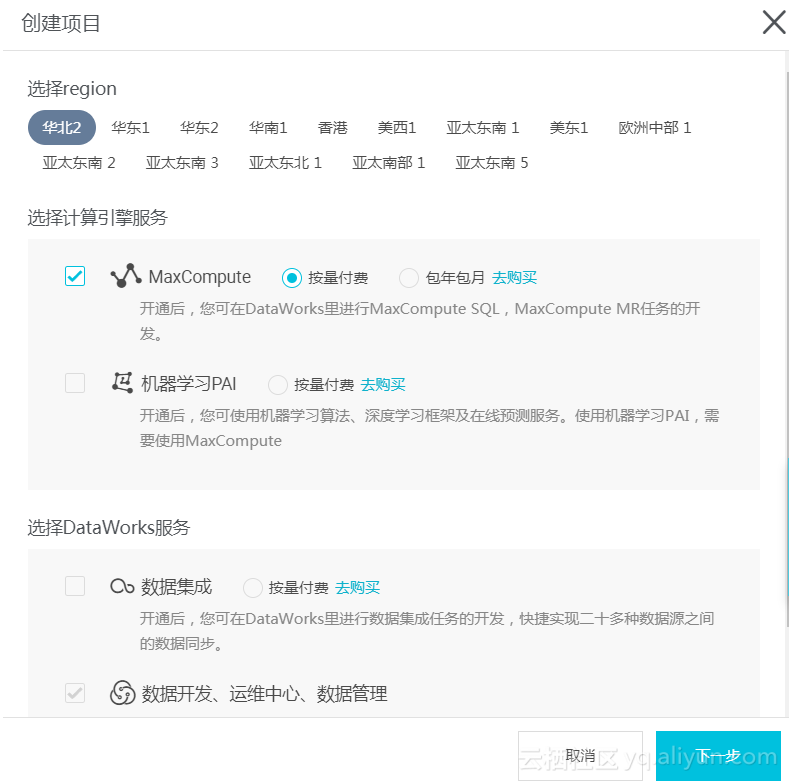Viewport: 789px width, 782px height.
Task: Click the 创建项目 dialog title
Action: [61, 23]
